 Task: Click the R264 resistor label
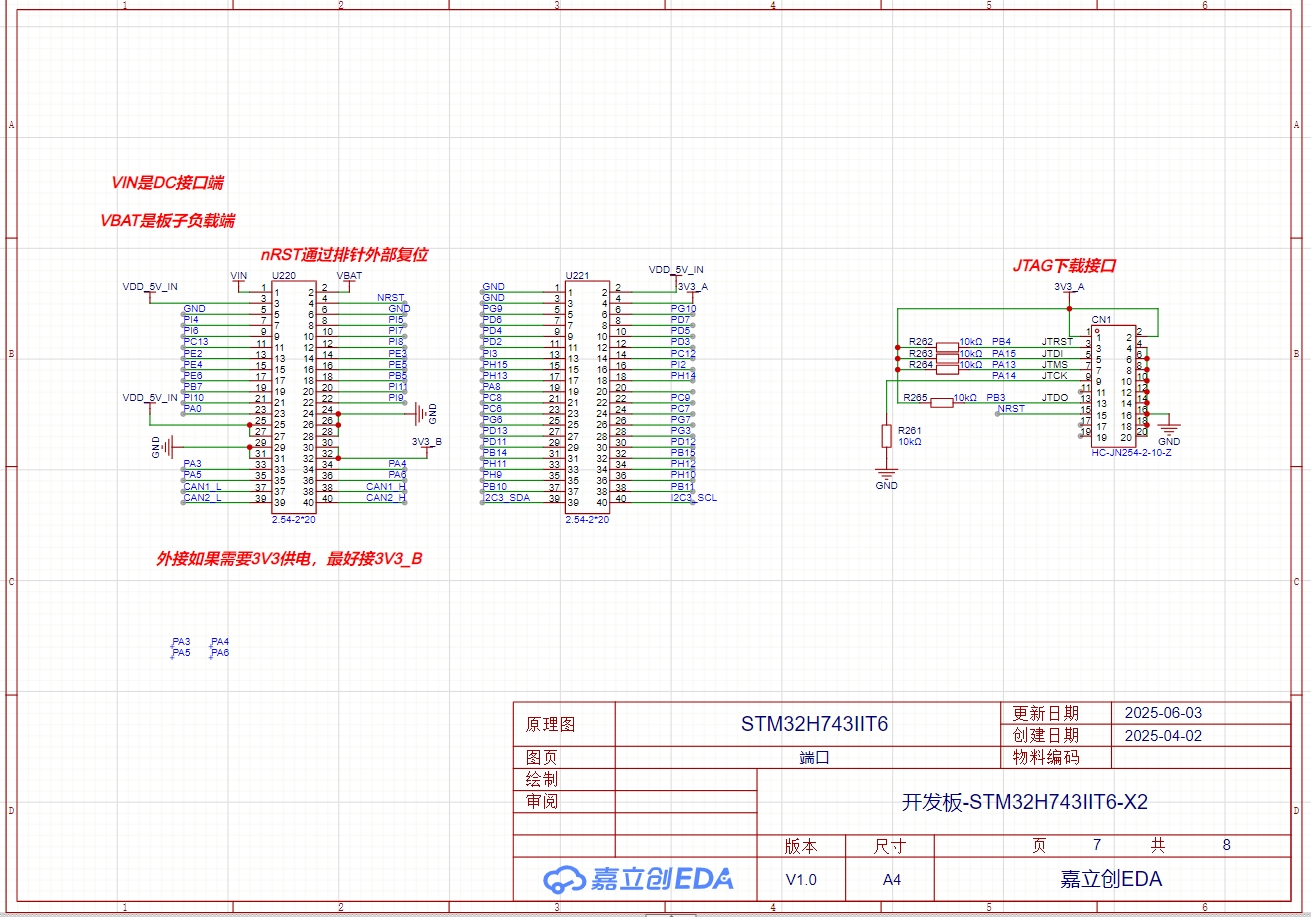[921, 364]
